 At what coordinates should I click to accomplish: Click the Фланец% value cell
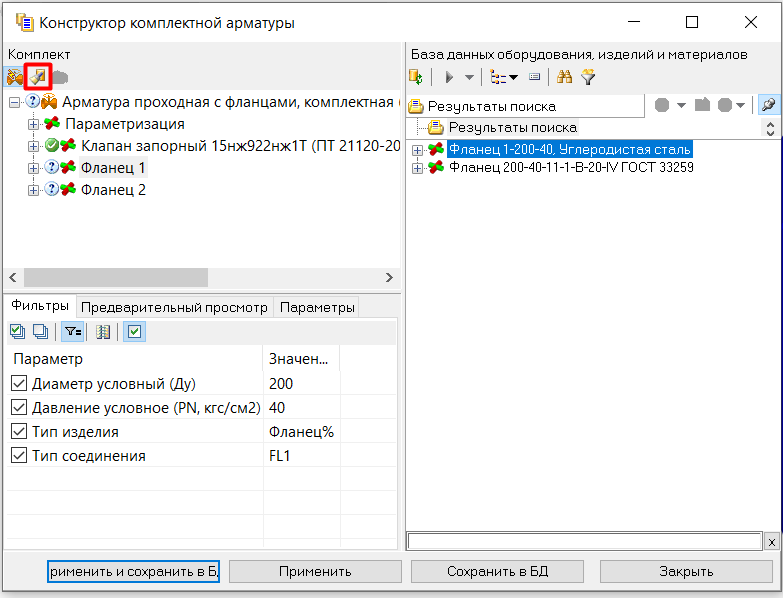301,432
